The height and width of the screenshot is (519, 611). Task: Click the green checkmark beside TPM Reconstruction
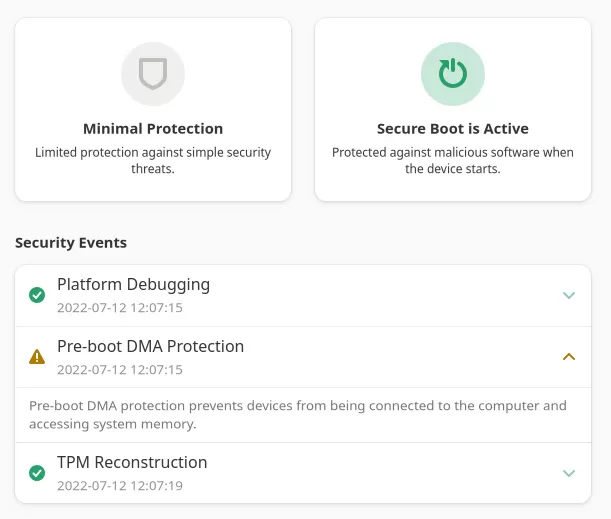coord(37,472)
